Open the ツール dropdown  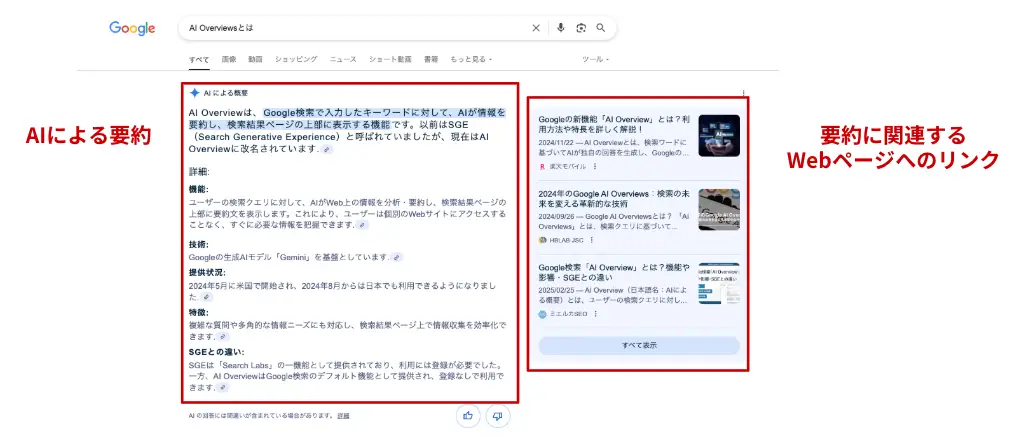click(593, 59)
